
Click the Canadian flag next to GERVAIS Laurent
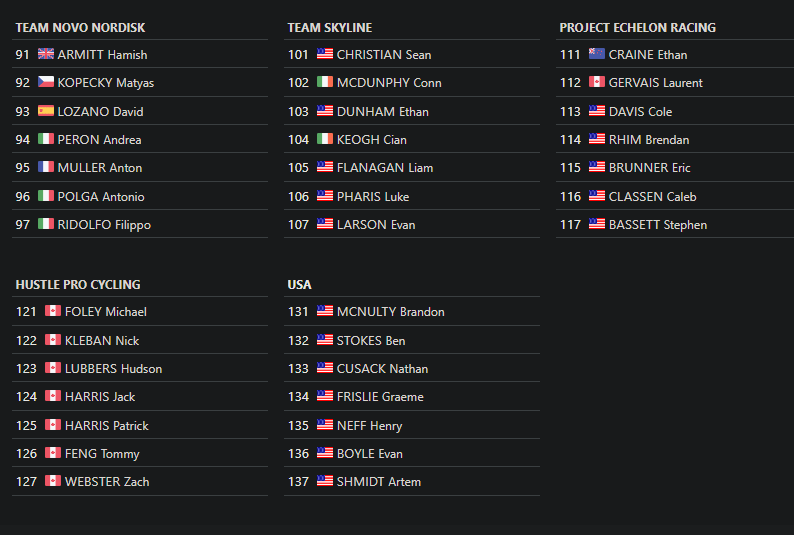point(597,81)
